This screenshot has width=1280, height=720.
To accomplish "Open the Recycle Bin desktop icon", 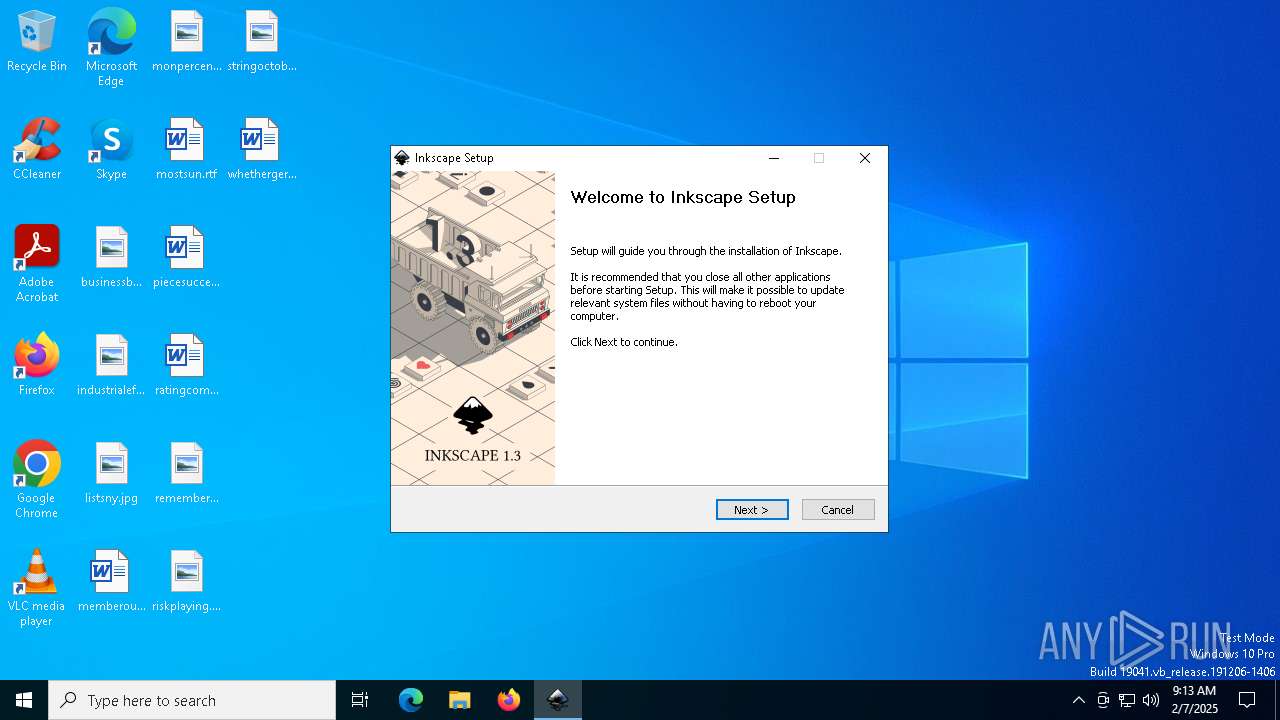I will click(37, 42).
